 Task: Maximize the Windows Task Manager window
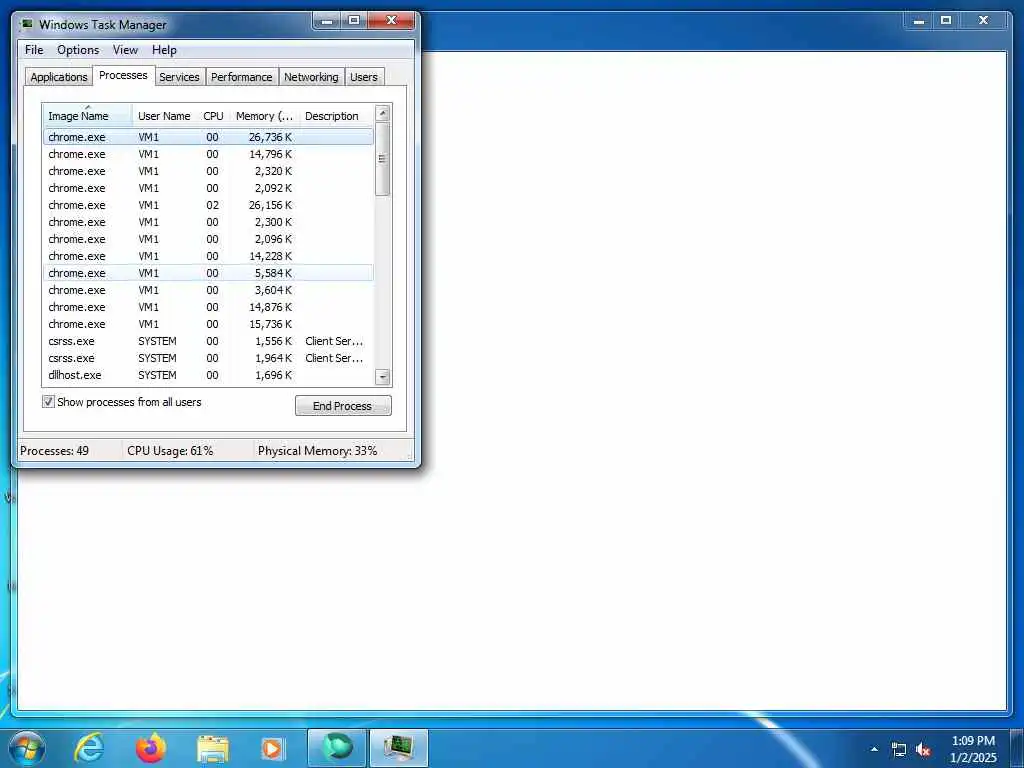pos(353,21)
